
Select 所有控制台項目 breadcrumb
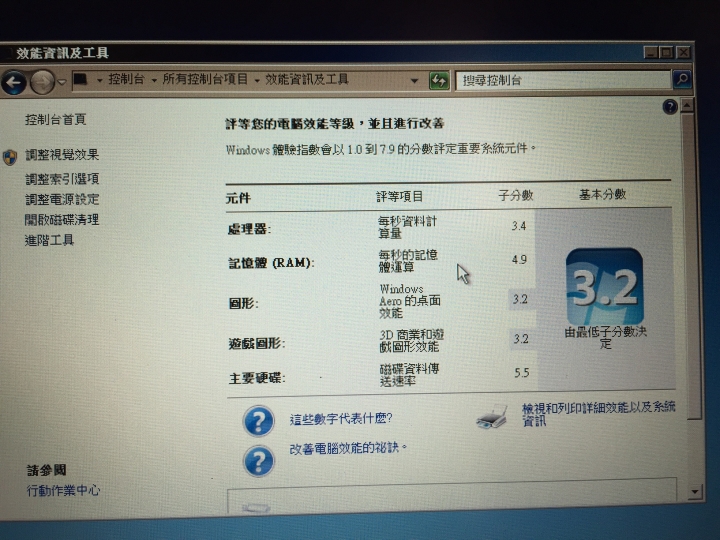click(x=205, y=79)
